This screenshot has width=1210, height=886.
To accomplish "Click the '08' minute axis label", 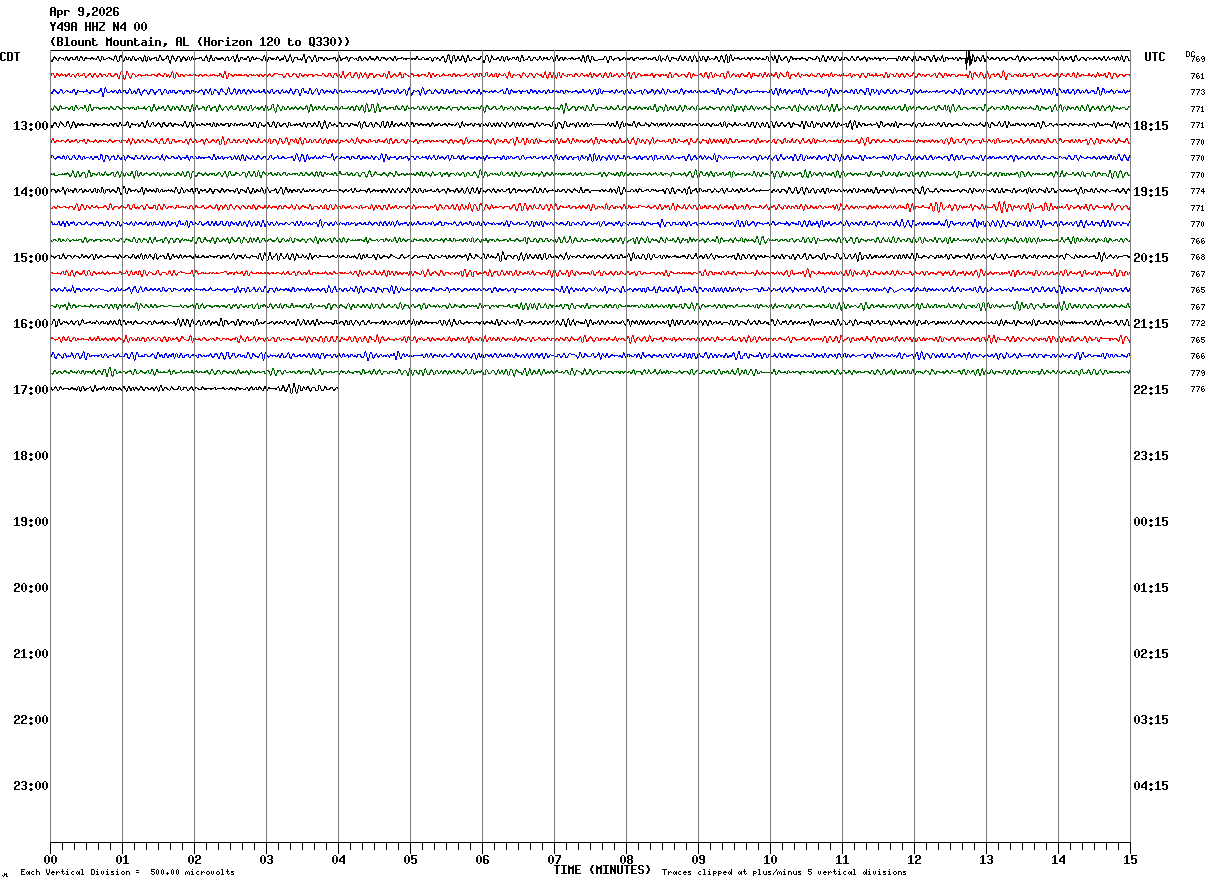I will point(626,860).
